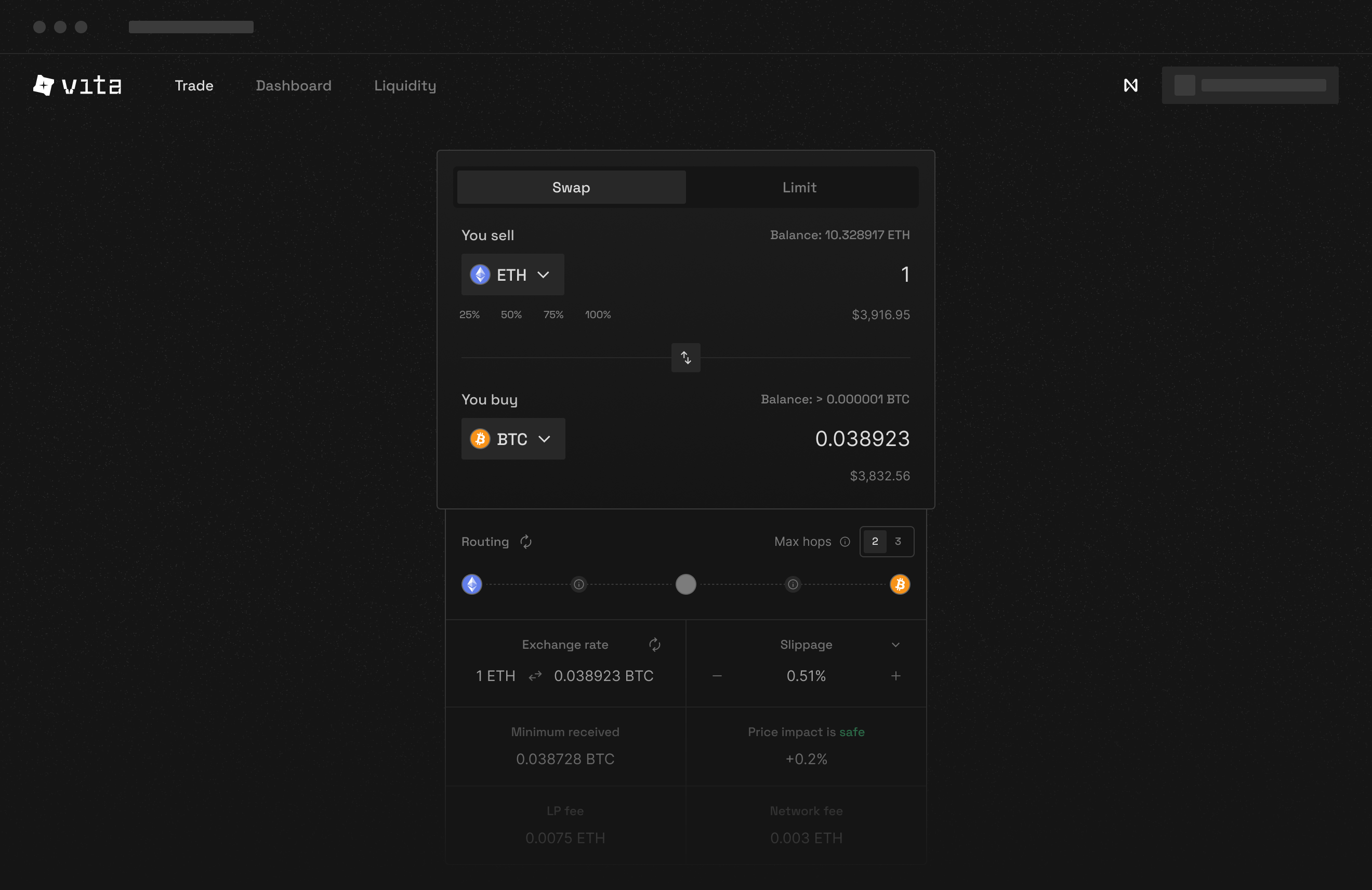Open the BTC buy token dropdown
The height and width of the screenshot is (890, 1372).
click(512, 439)
